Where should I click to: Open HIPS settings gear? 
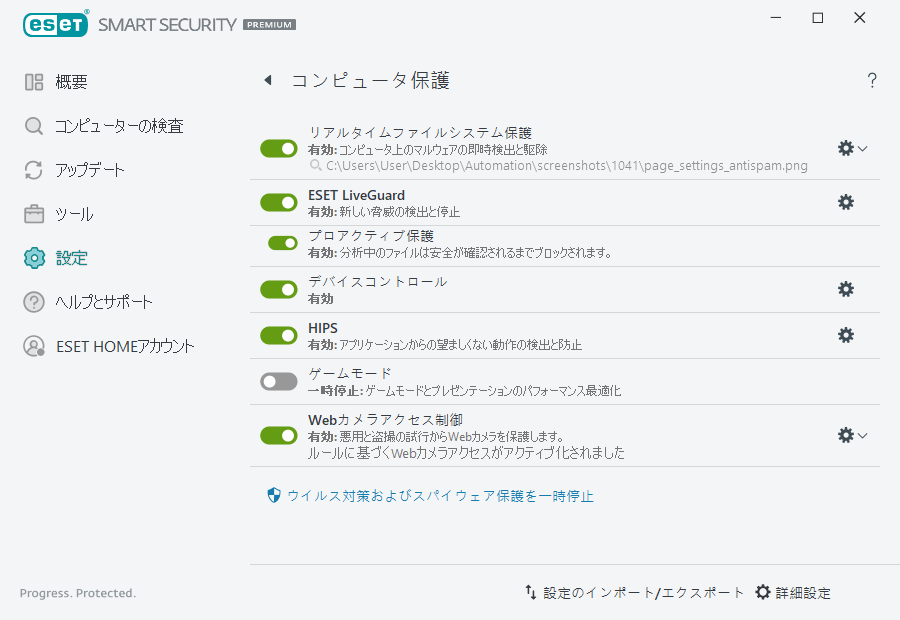(x=846, y=335)
